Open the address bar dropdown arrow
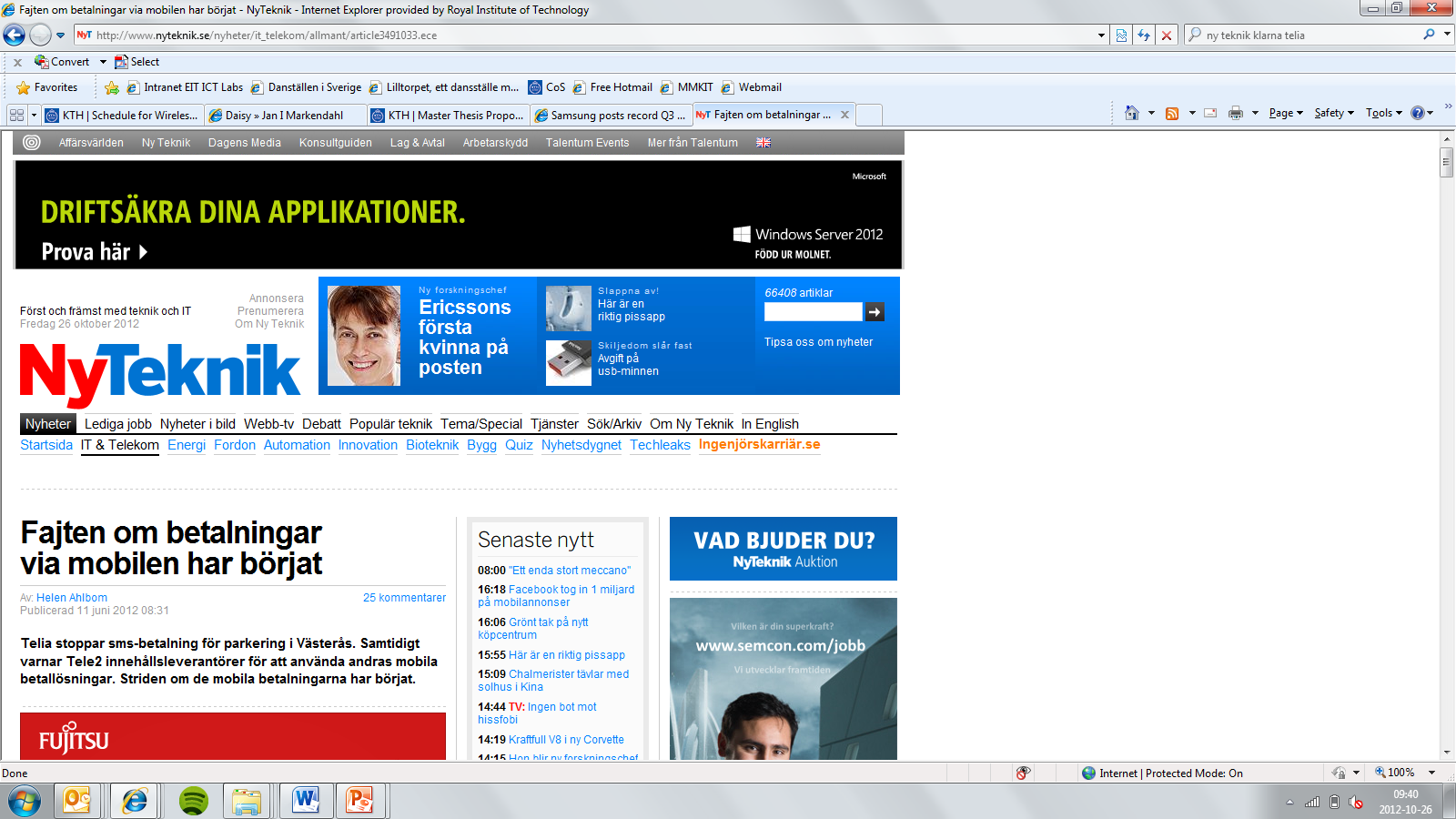 point(1101,35)
